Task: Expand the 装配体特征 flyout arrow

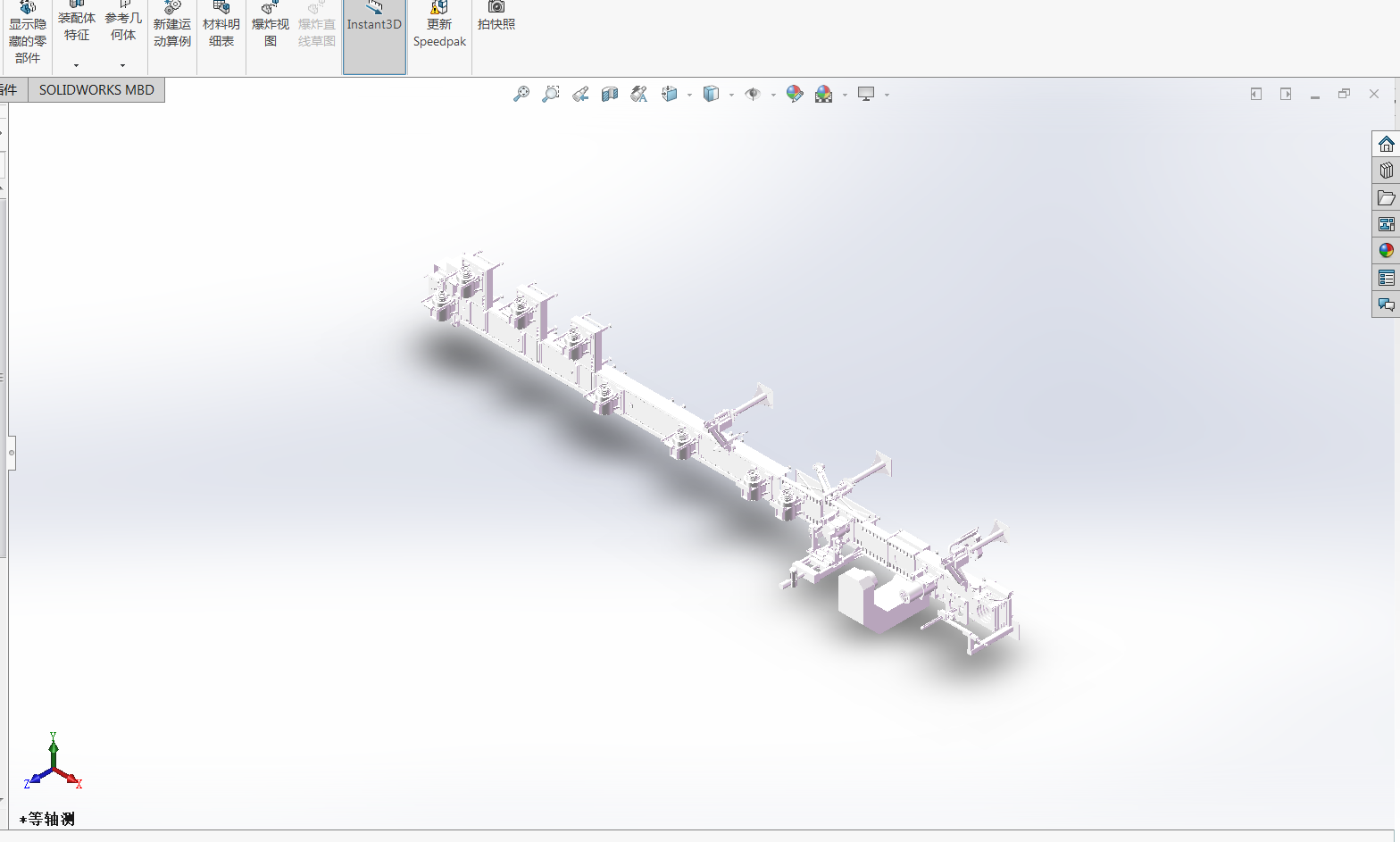Action: (77, 65)
